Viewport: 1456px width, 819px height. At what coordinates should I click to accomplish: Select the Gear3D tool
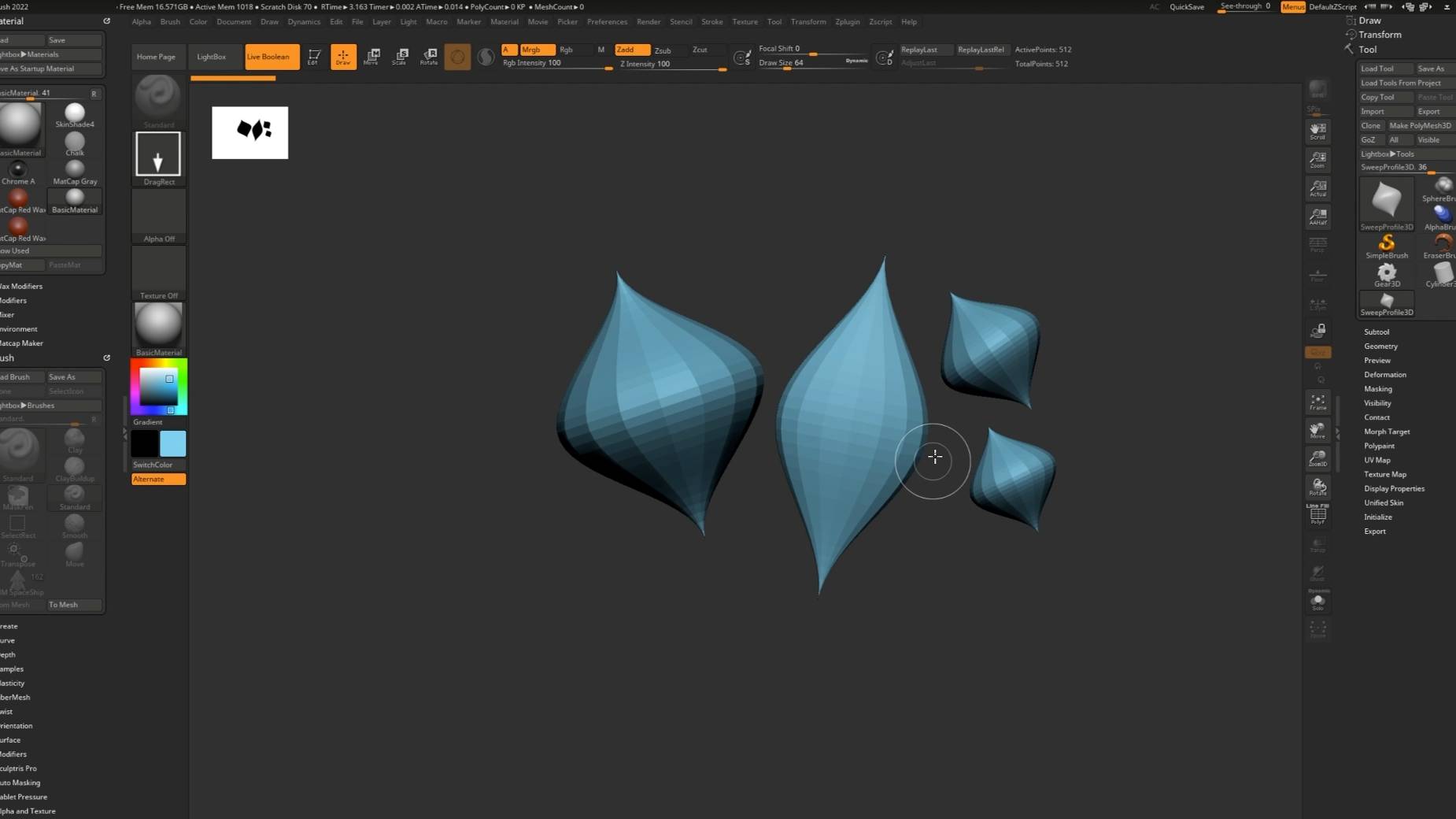tap(1387, 275)
